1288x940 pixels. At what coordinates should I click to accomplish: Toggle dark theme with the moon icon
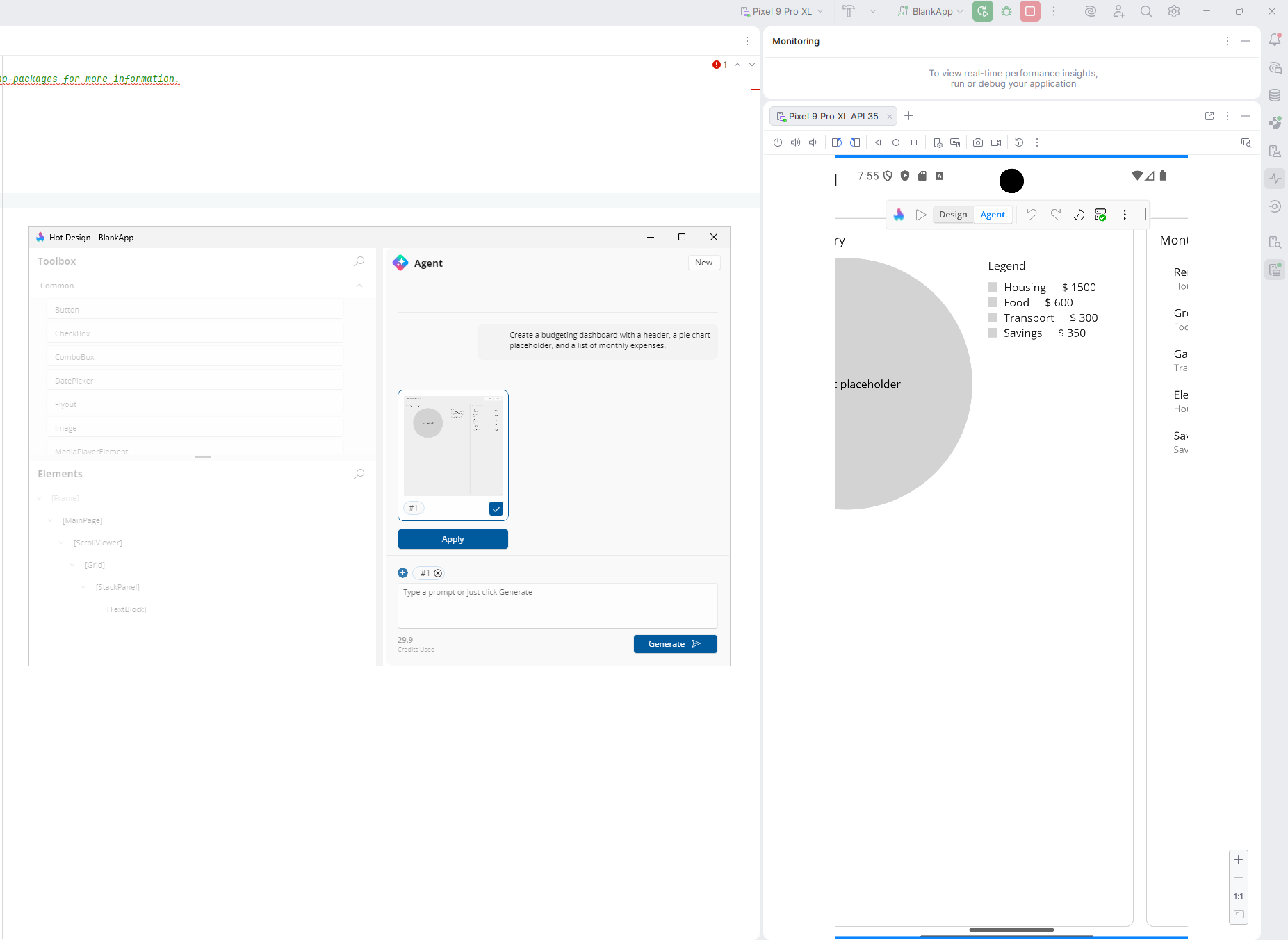1079,215
